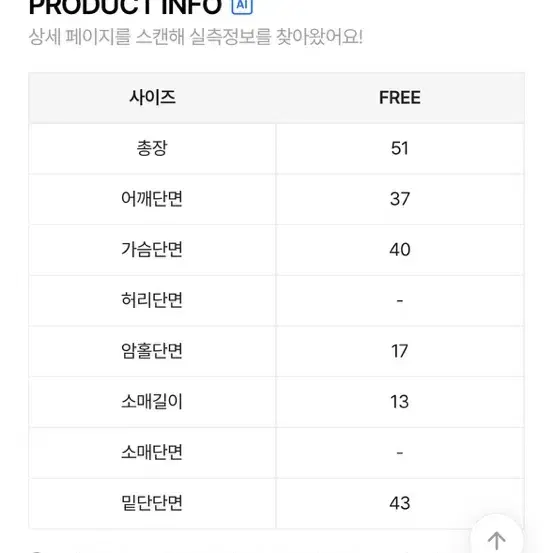The width and height of the screenshot is (553, 553).
Task: Select the 어깨단면 row label
Action: click(152, 199)
